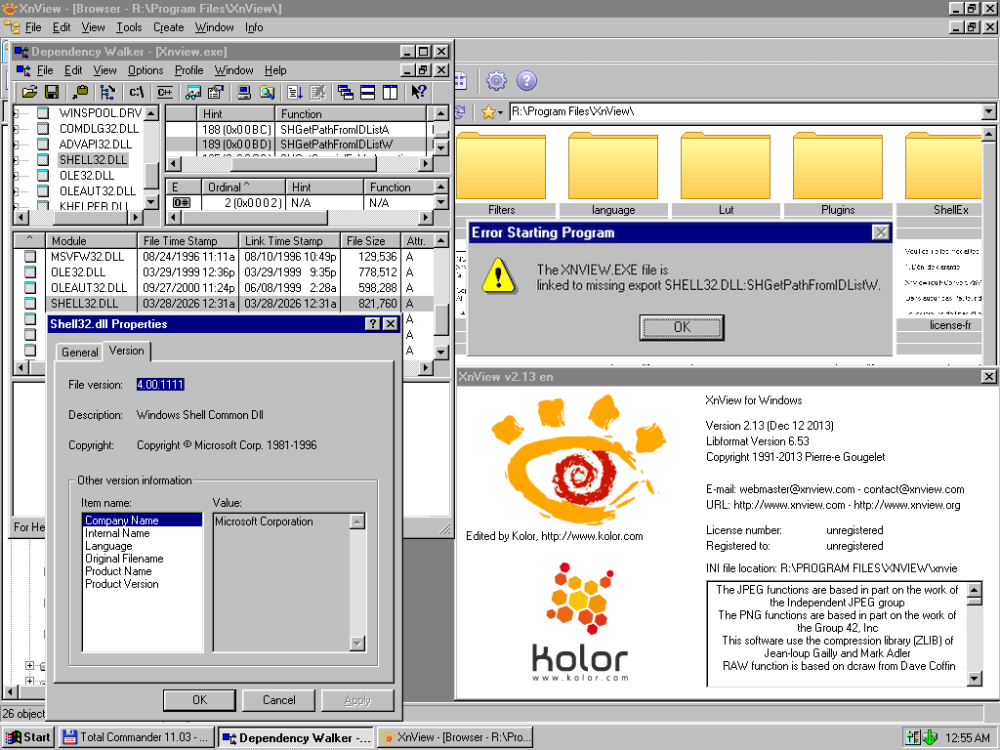Screen dimensions: 1000x750
Task: Open the Profile menu in Dependency Walker
Action: pyautogui.click(x=189, y=70)
